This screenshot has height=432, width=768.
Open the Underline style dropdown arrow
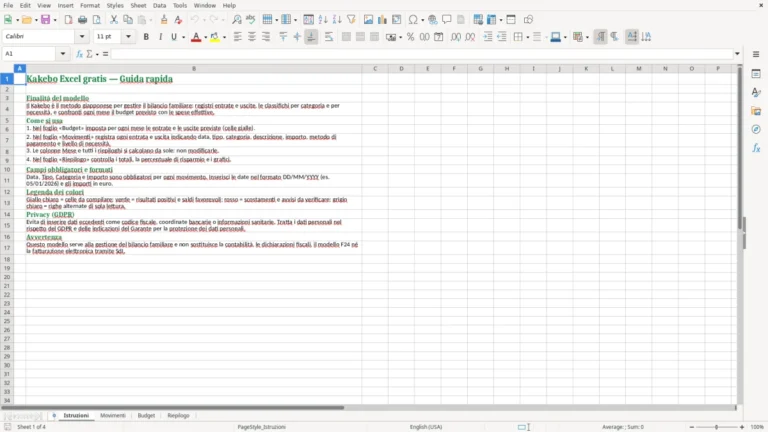coord(183,37)
